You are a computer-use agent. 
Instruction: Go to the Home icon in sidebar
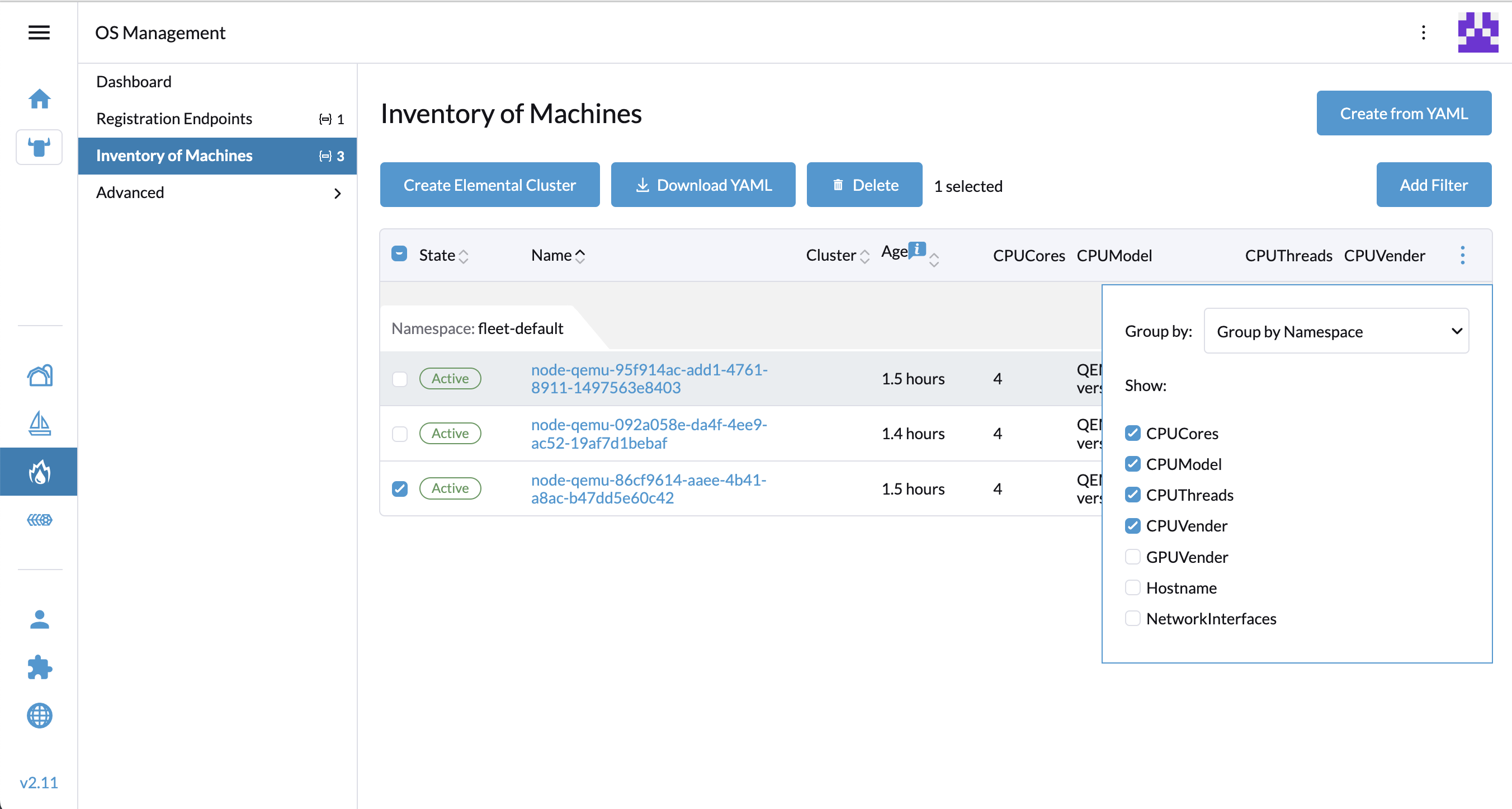tap(39, 98)
